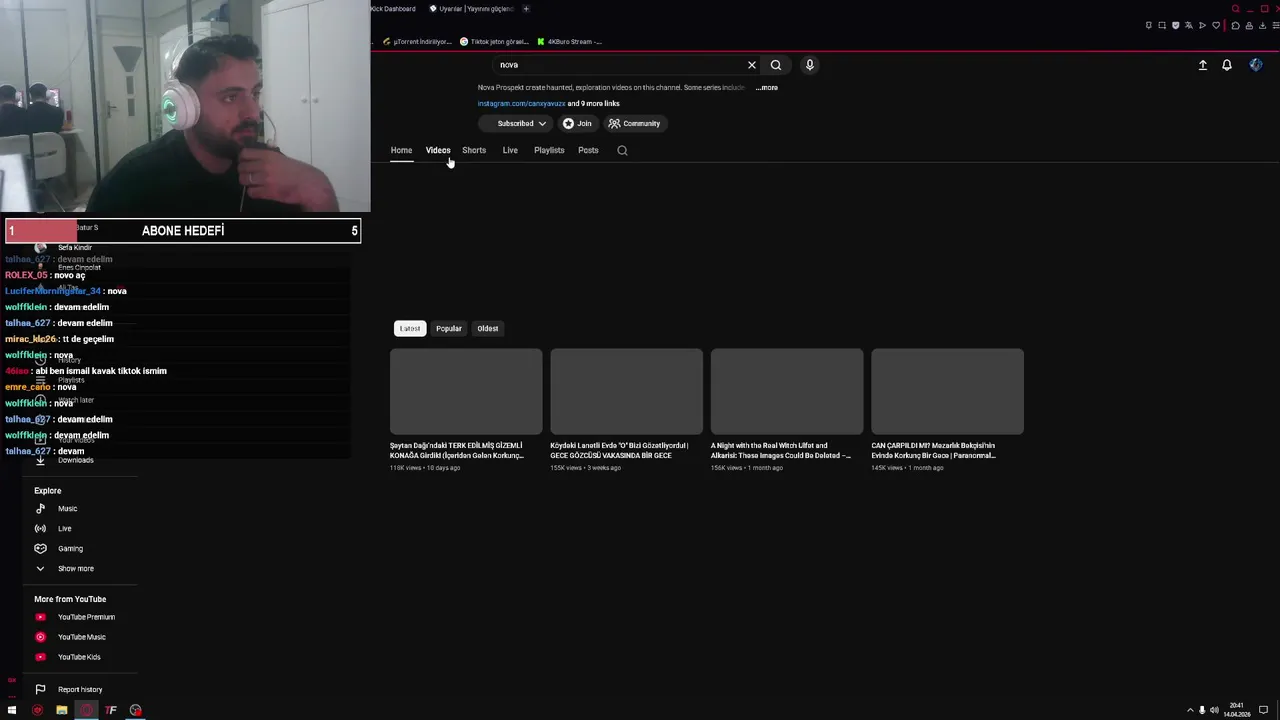The image size is (1280, 720).
Task: Switch to the Kick Dashboard browser tab
Action: pyautogui.click(x=393, y=9)
